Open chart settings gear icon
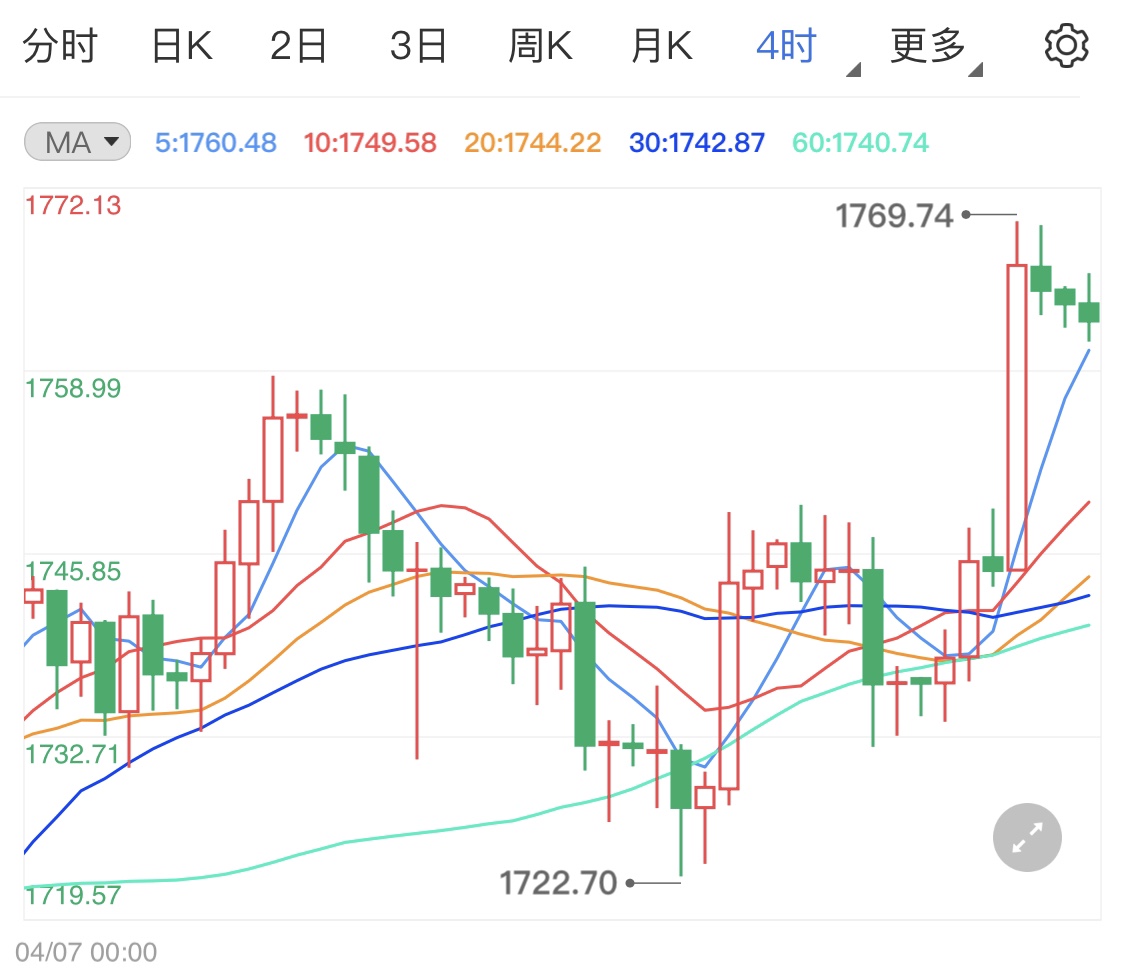The width and height of the screenshot is (1125, 976). (1066, 46)
